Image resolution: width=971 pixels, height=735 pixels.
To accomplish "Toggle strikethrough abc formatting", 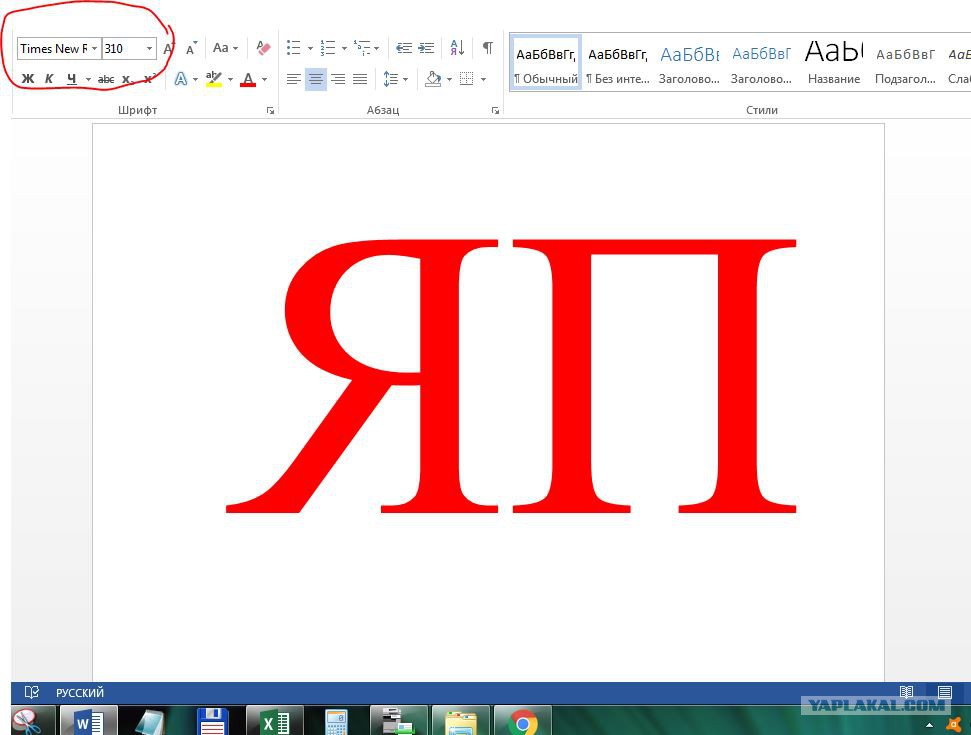I will click(x=106, y=79).
